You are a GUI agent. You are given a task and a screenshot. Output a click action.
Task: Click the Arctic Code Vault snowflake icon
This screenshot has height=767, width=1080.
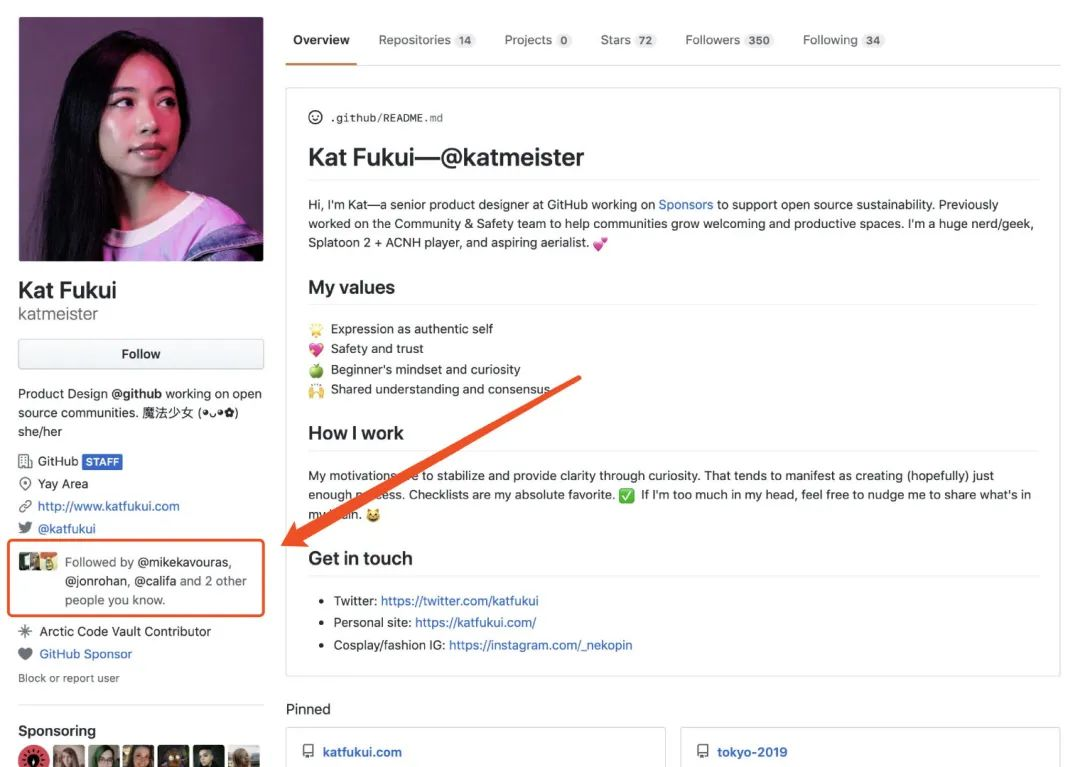25,632
